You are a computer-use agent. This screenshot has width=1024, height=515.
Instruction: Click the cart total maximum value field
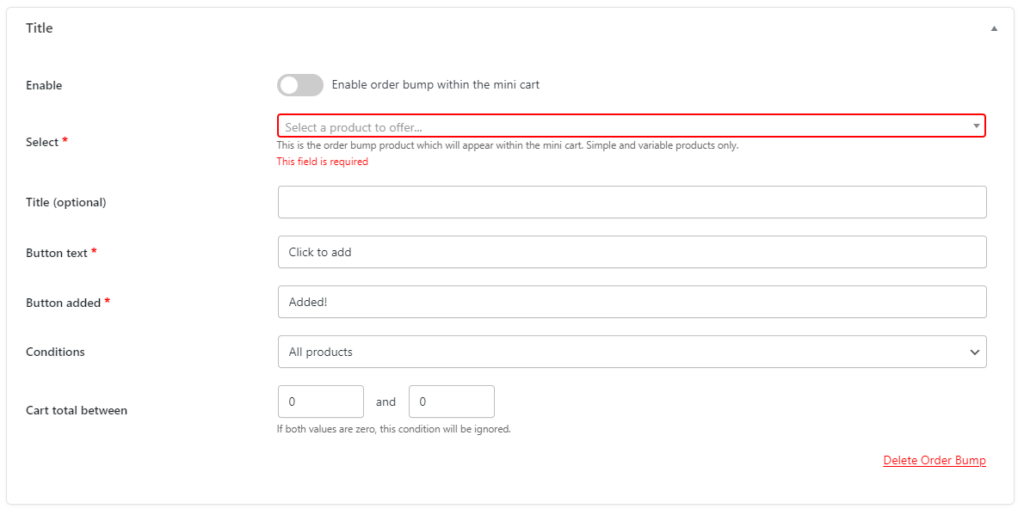coord(451,401)
